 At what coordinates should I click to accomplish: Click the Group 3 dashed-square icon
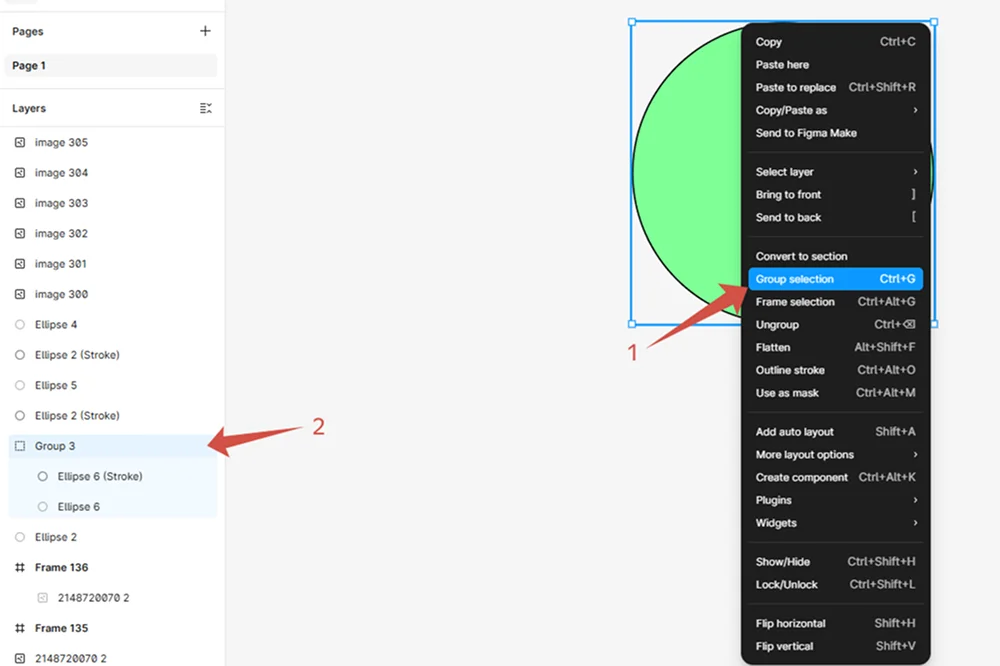[20, 446]
